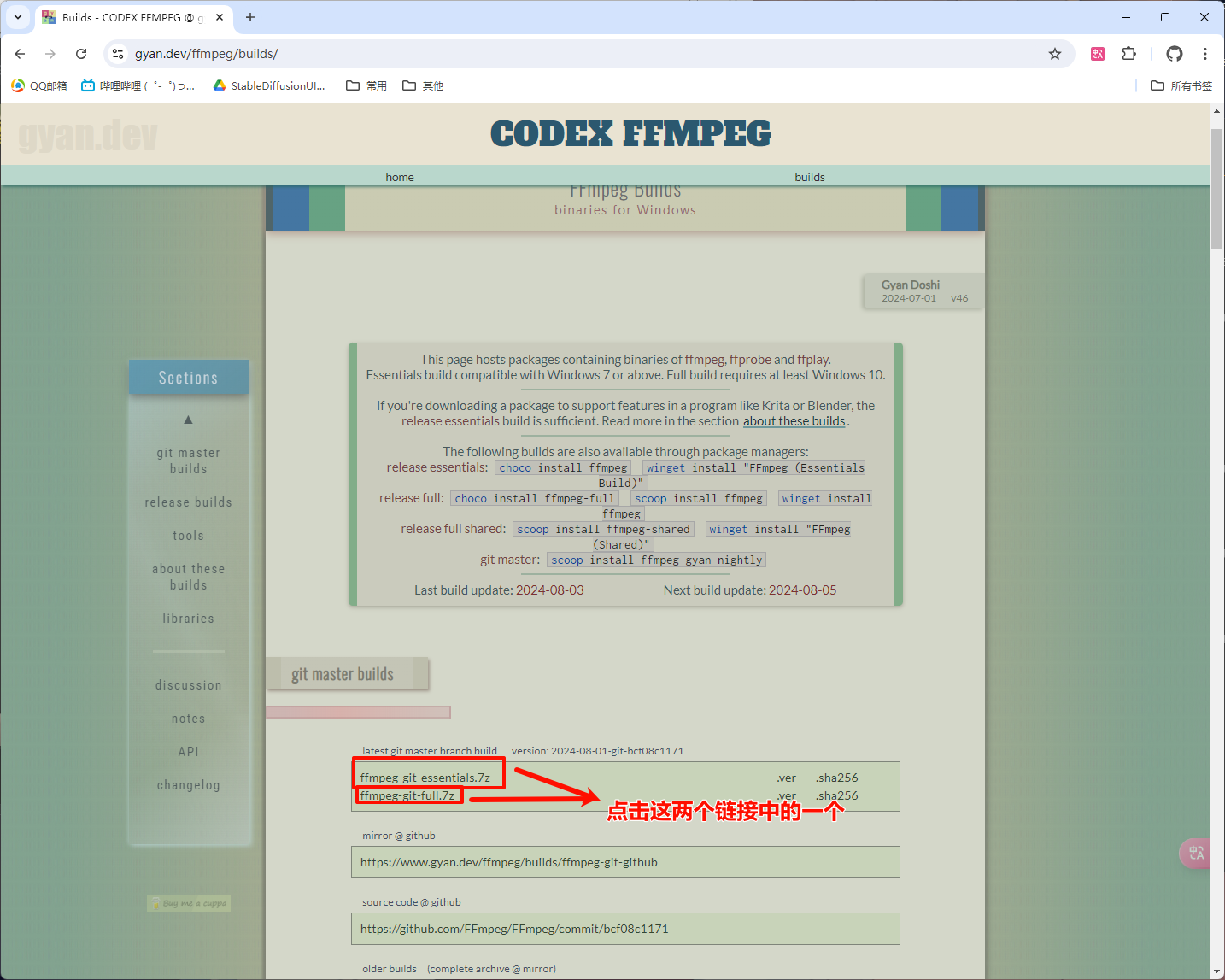Click the floating translate button at right edge
This screenshot has height=980, width=1225.
(x=1196, y=853)
